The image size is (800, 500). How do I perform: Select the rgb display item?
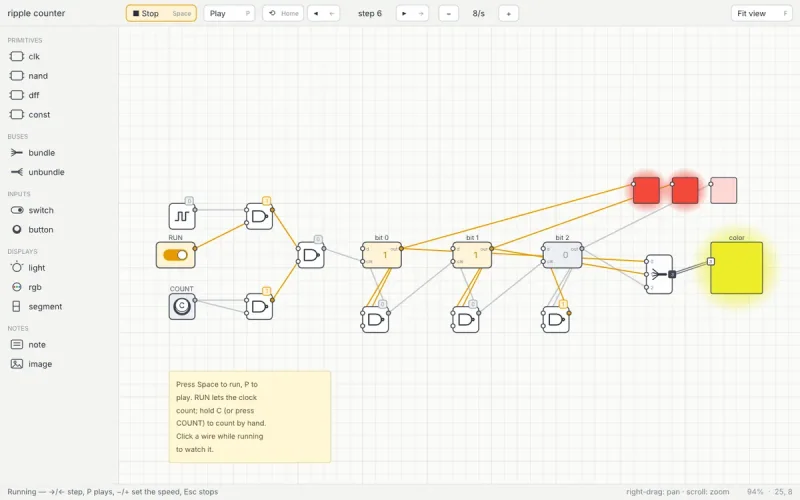[26, 287]
